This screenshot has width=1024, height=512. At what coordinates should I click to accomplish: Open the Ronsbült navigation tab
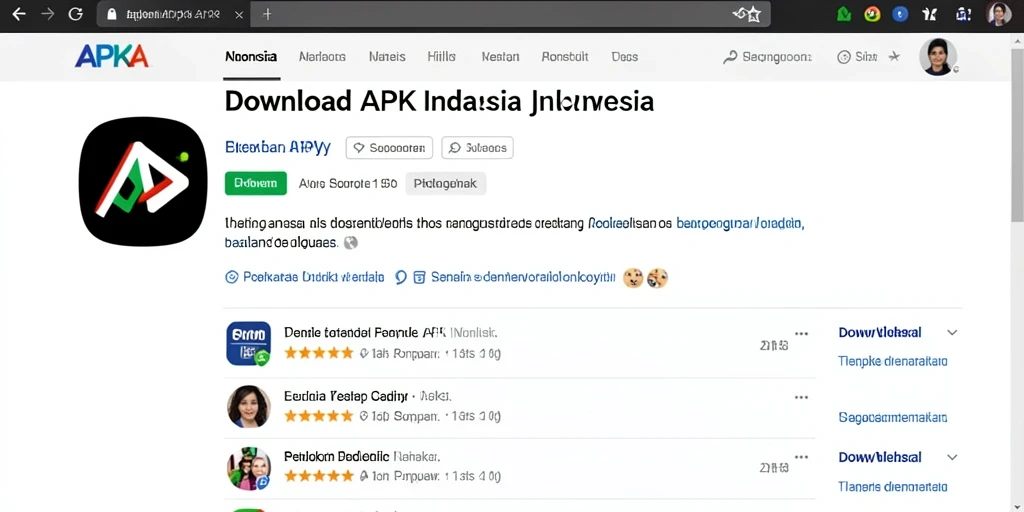click(565, 57)
